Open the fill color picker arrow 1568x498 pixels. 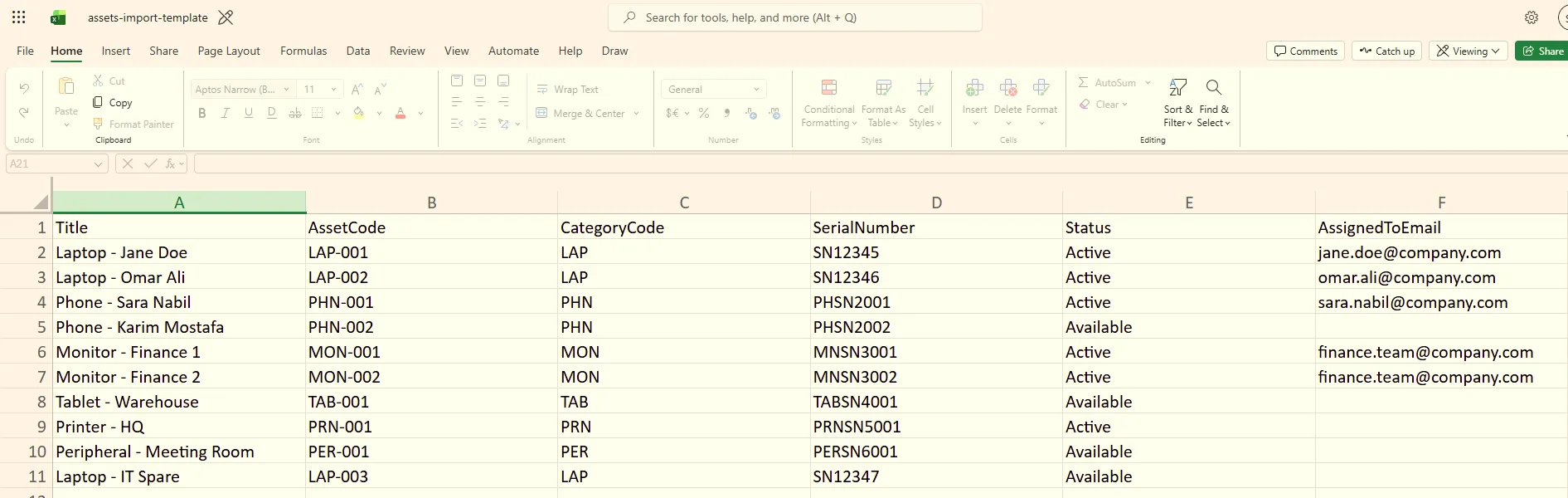coord(379,113)
